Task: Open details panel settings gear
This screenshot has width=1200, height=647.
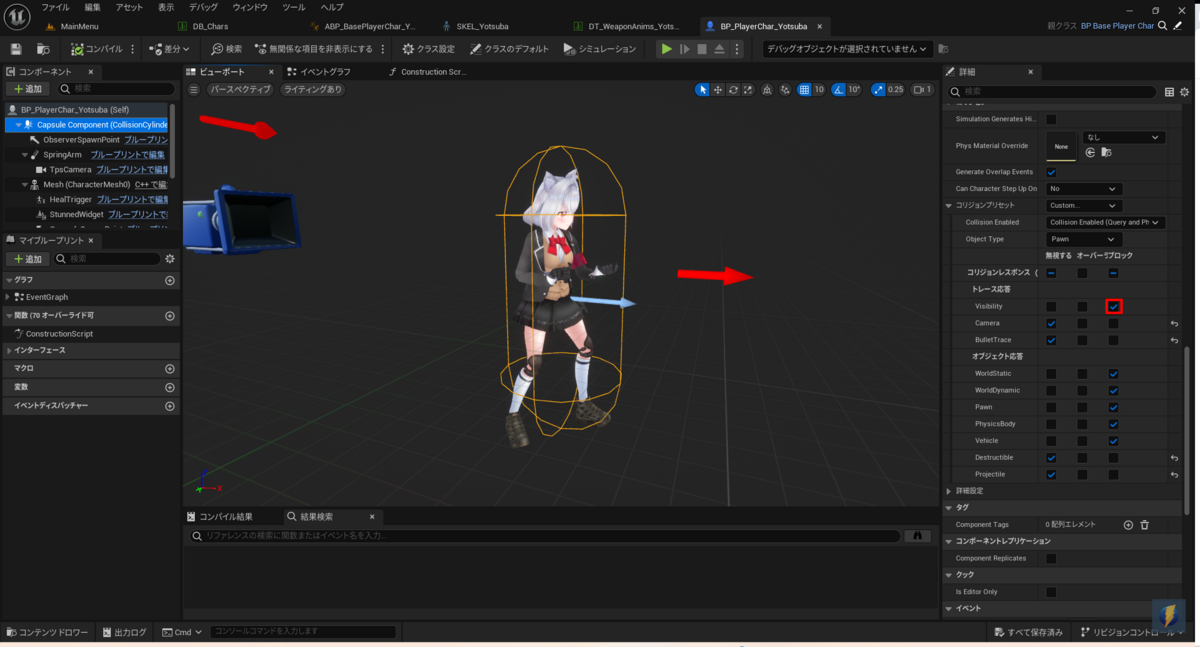Action: point(1185,92)
